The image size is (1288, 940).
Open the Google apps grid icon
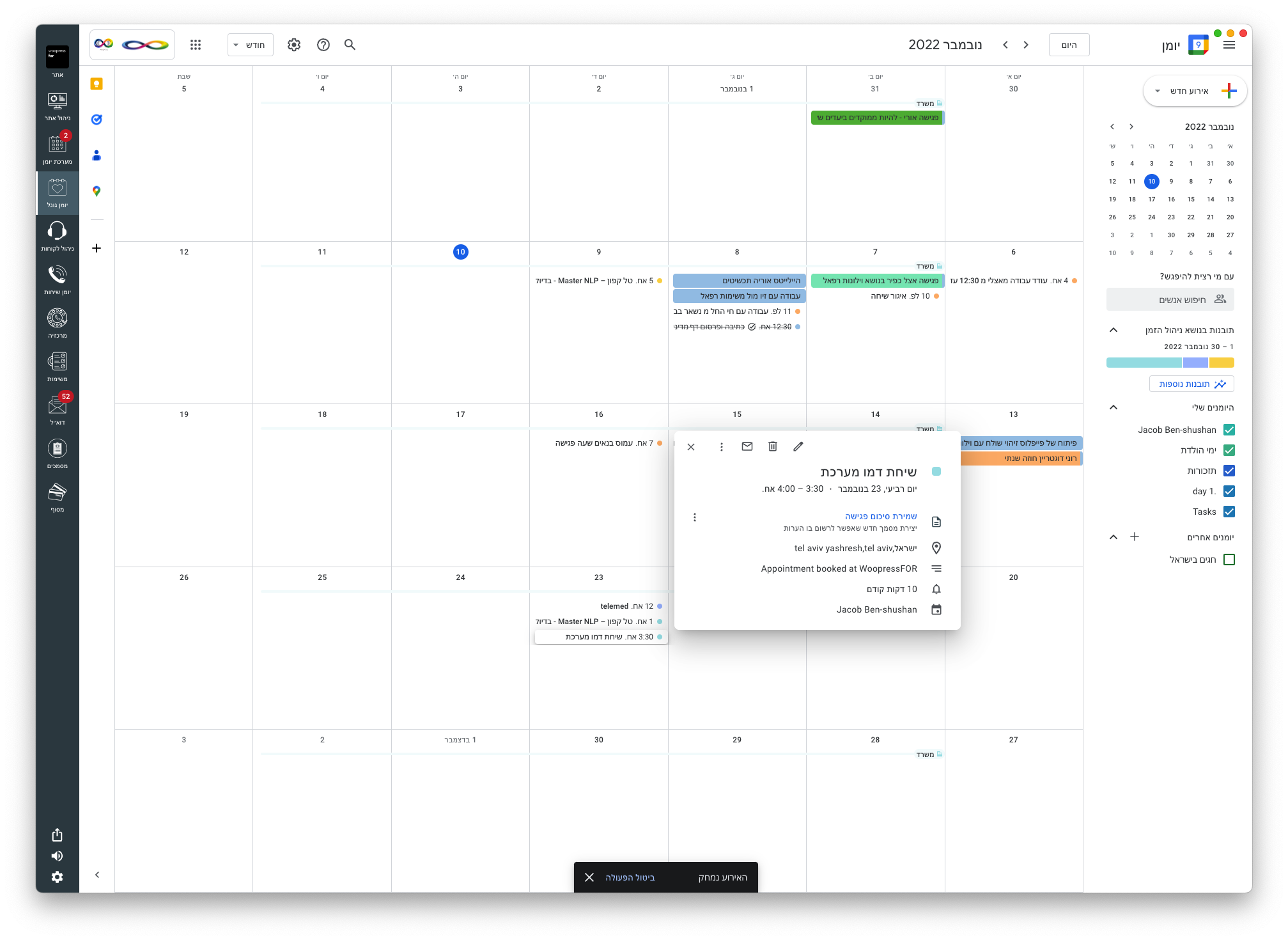(196, 45)
